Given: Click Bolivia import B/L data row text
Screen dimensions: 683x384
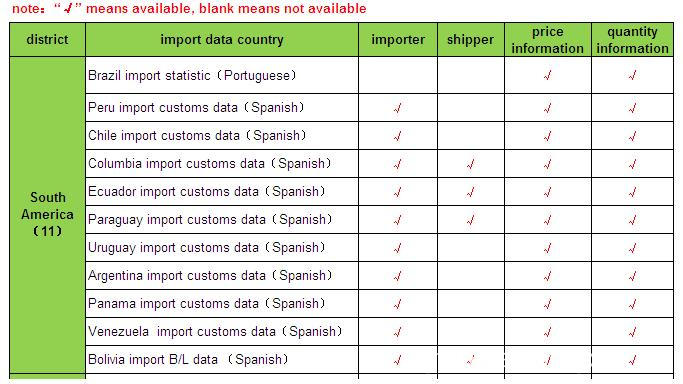Looking at the screenshot, I should (x=188, y=360).
